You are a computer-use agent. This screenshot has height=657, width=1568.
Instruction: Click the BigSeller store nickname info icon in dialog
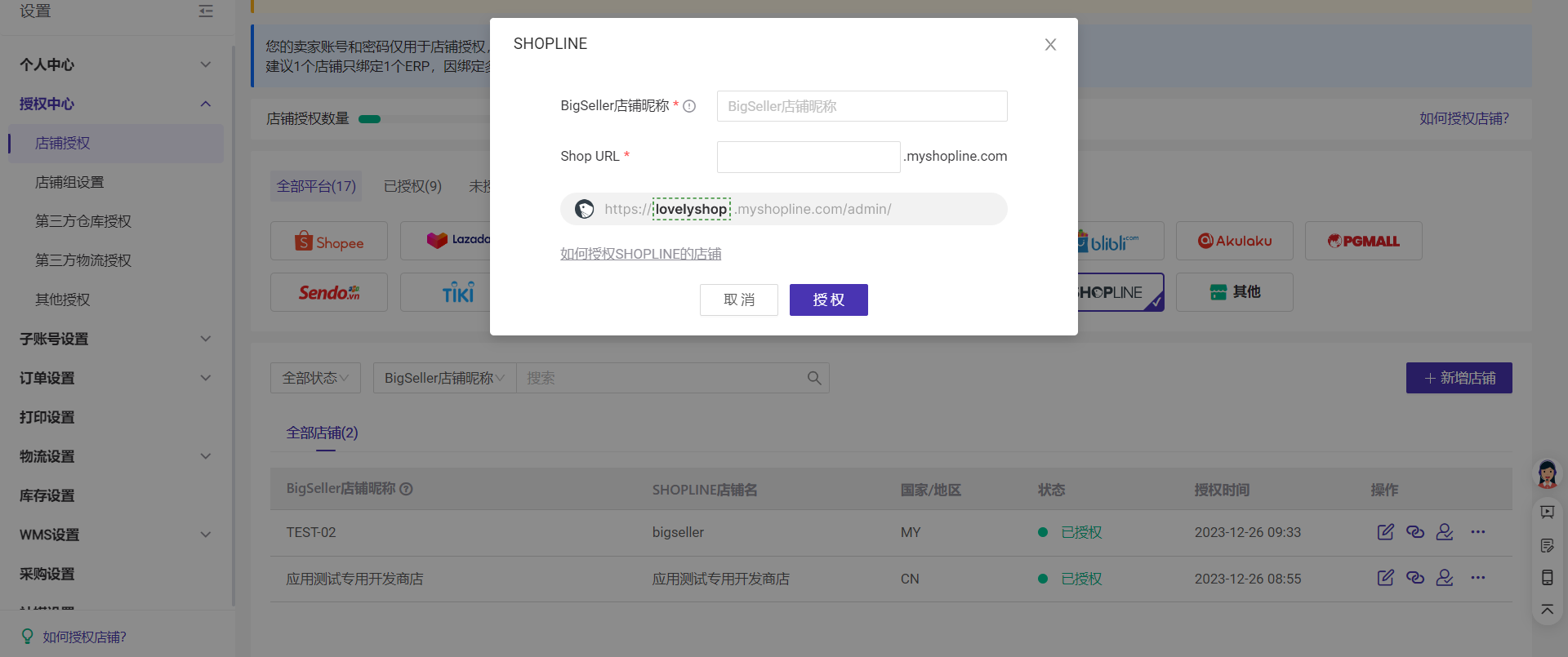[x=689, y=106]
